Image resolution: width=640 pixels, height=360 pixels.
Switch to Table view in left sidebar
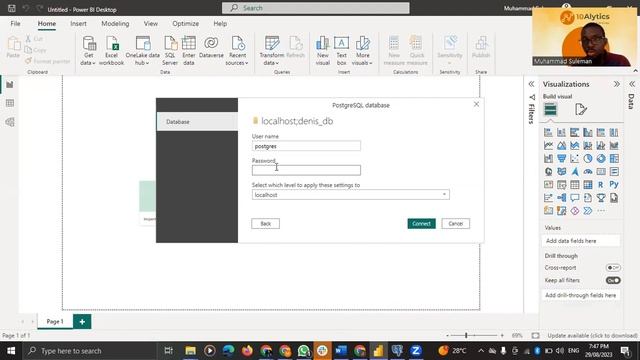10,103
